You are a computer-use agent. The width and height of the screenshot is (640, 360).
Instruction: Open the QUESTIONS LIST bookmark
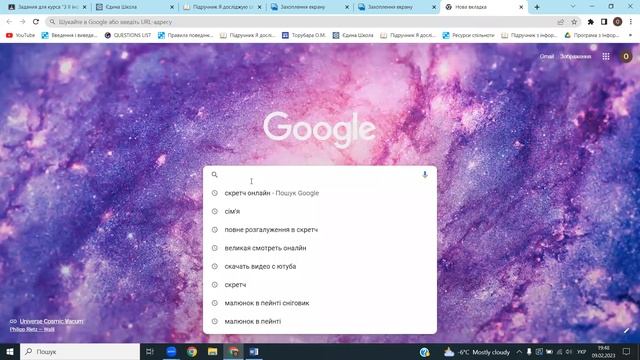128,36
